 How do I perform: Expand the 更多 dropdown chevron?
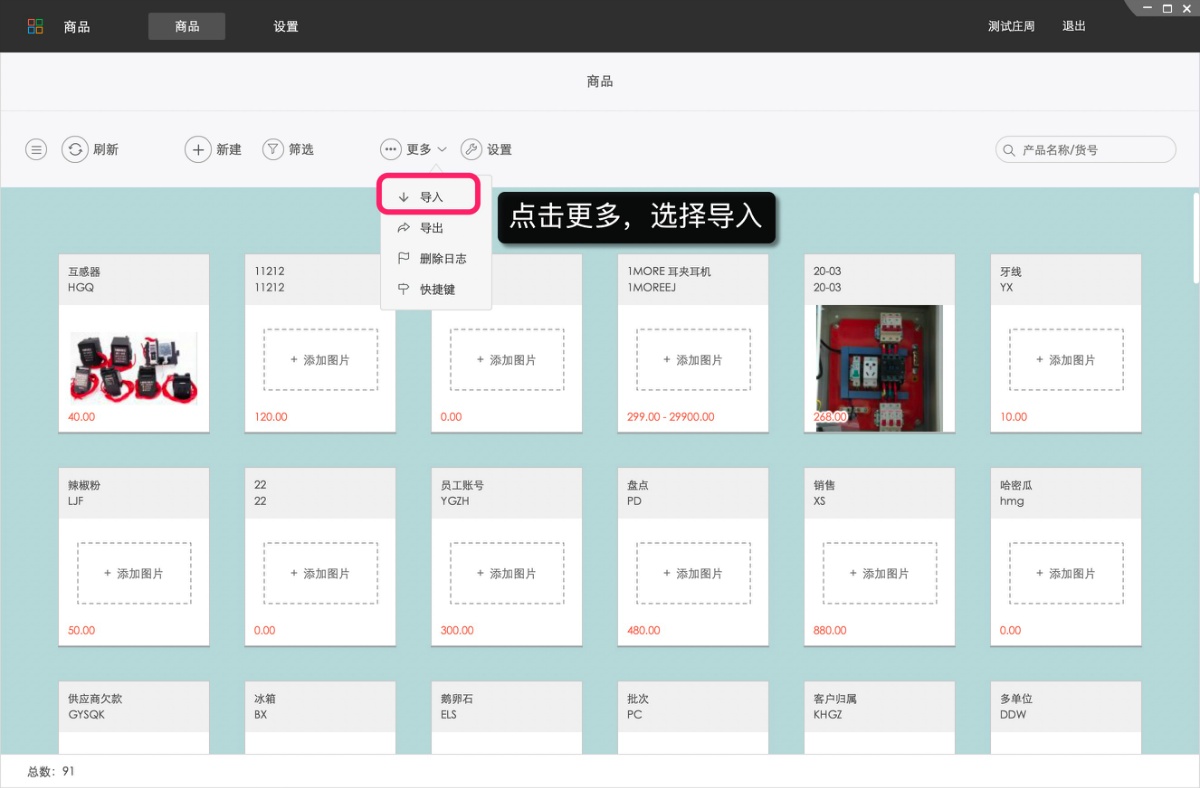coord(442,149)
